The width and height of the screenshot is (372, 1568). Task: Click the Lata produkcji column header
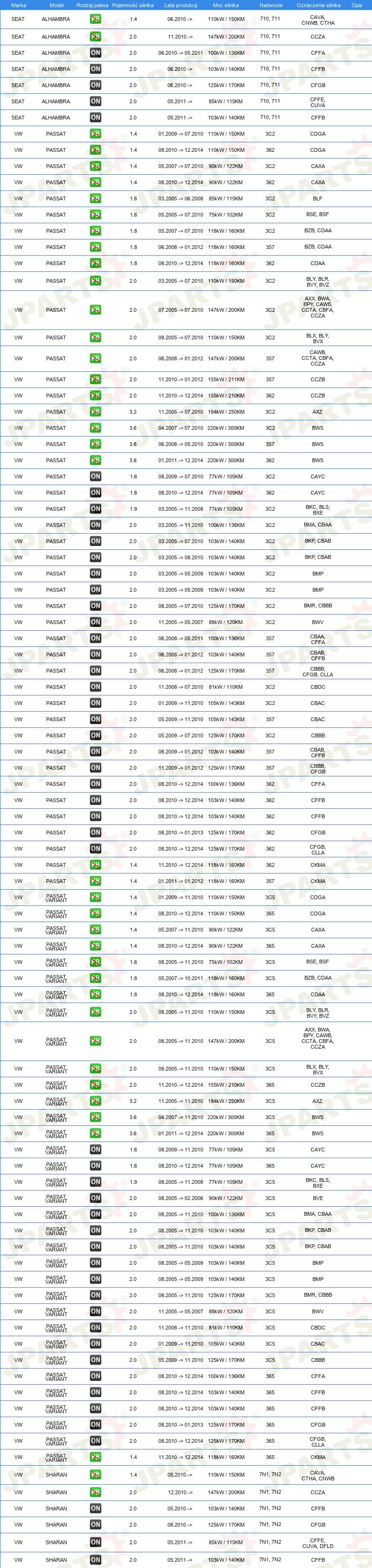point(181,6)
